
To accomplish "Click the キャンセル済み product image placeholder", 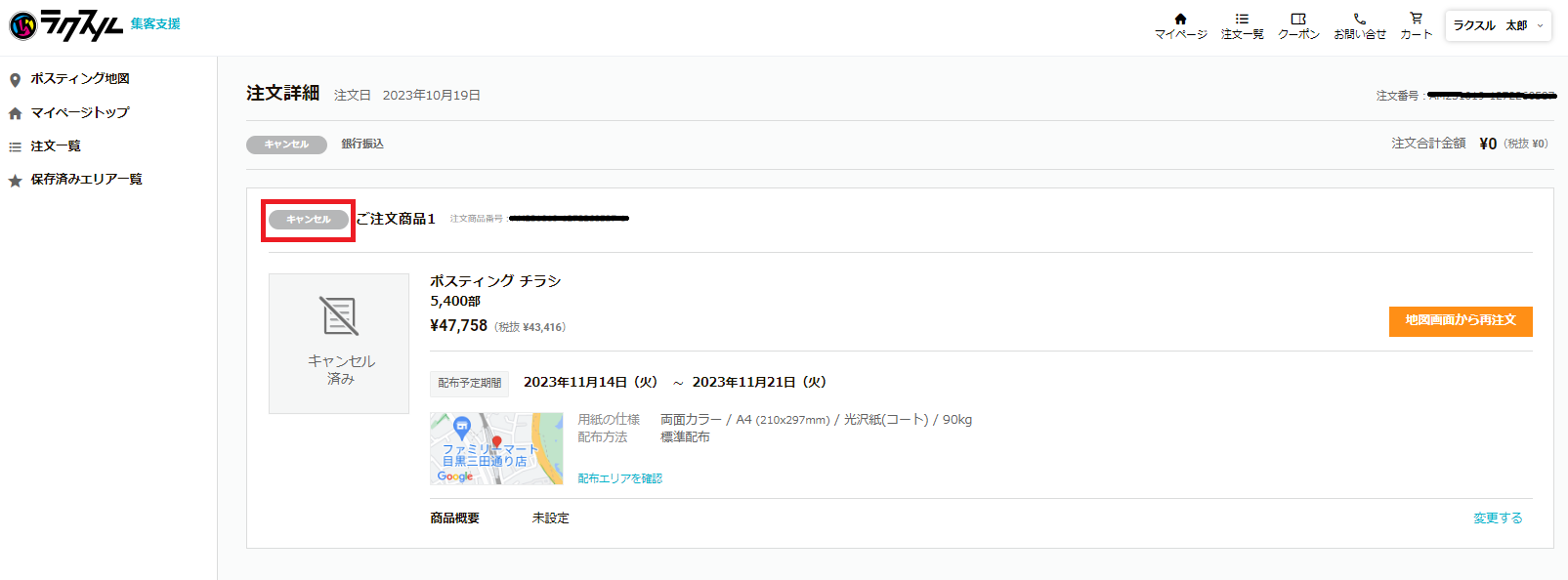I will tap(339, 344).
